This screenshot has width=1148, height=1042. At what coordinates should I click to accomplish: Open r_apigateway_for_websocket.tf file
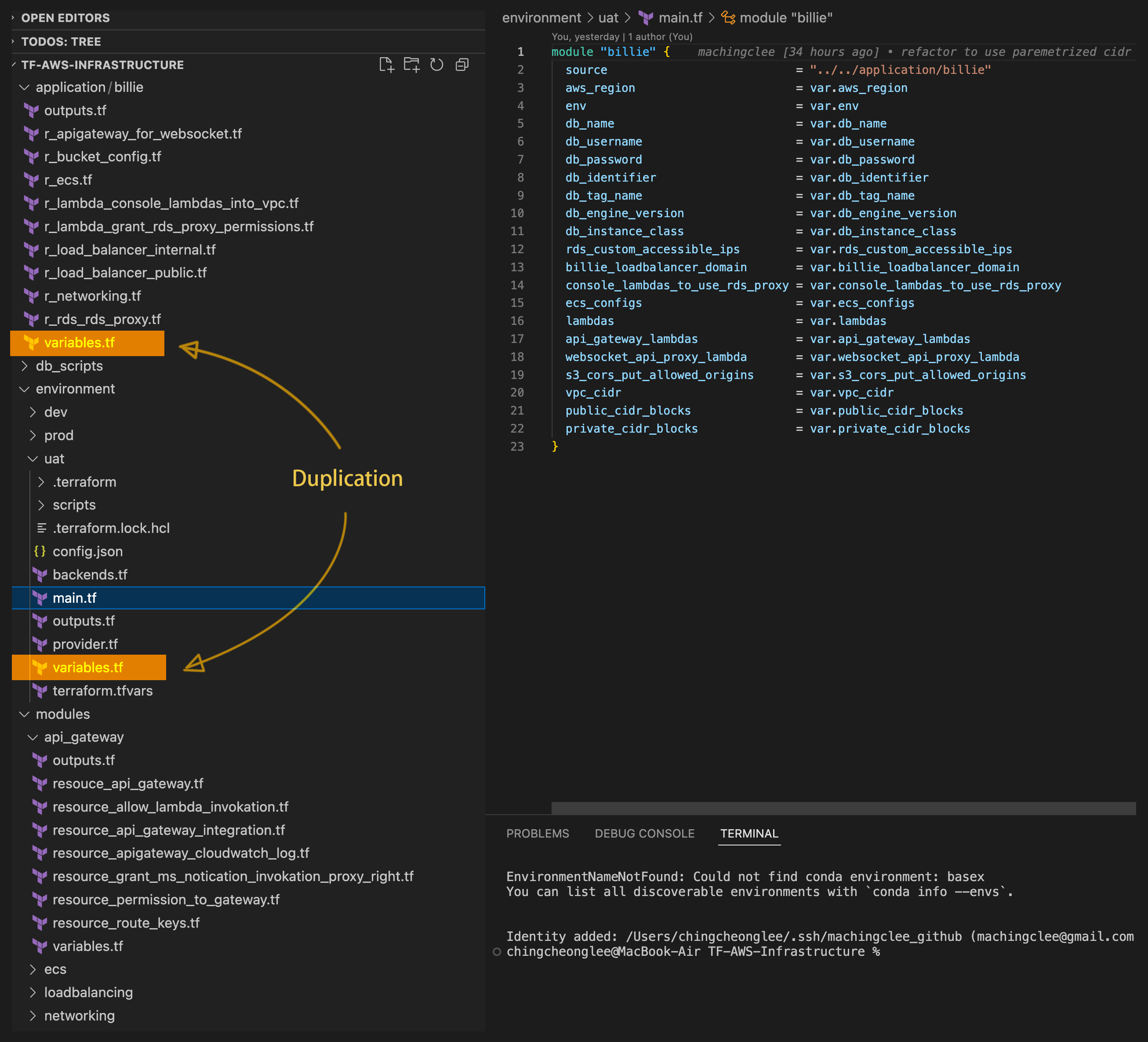click(x=248, y=134)
